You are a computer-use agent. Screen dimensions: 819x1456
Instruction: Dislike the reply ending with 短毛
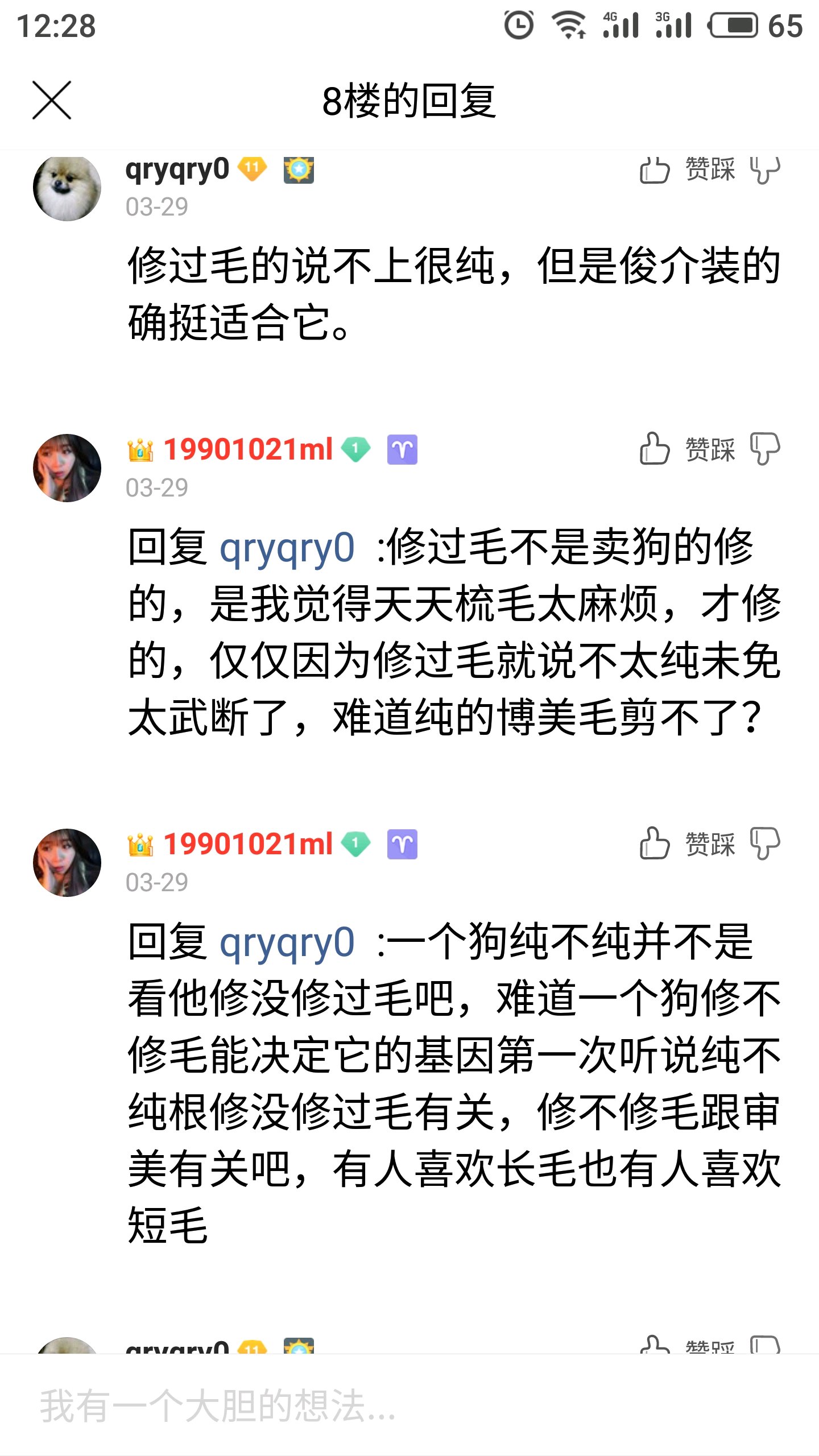(x=765, y=843)
